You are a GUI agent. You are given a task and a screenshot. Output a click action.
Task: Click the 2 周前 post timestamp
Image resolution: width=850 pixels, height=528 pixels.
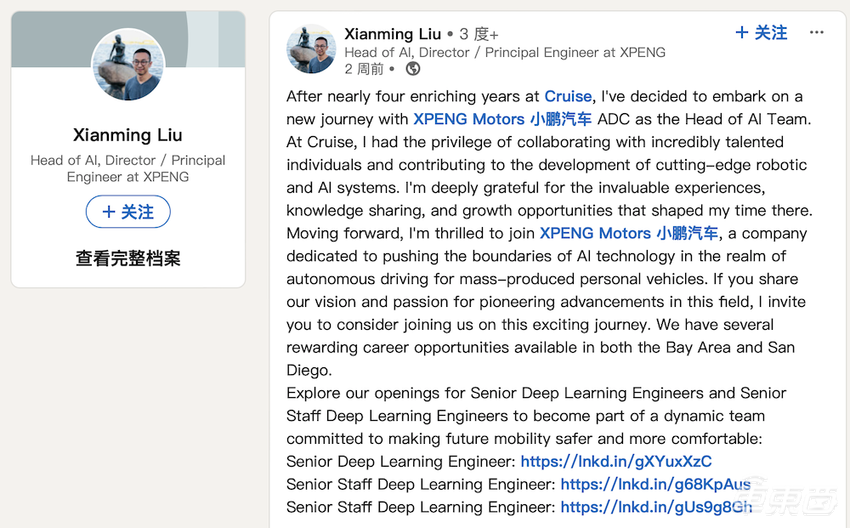tap(364, 69)
